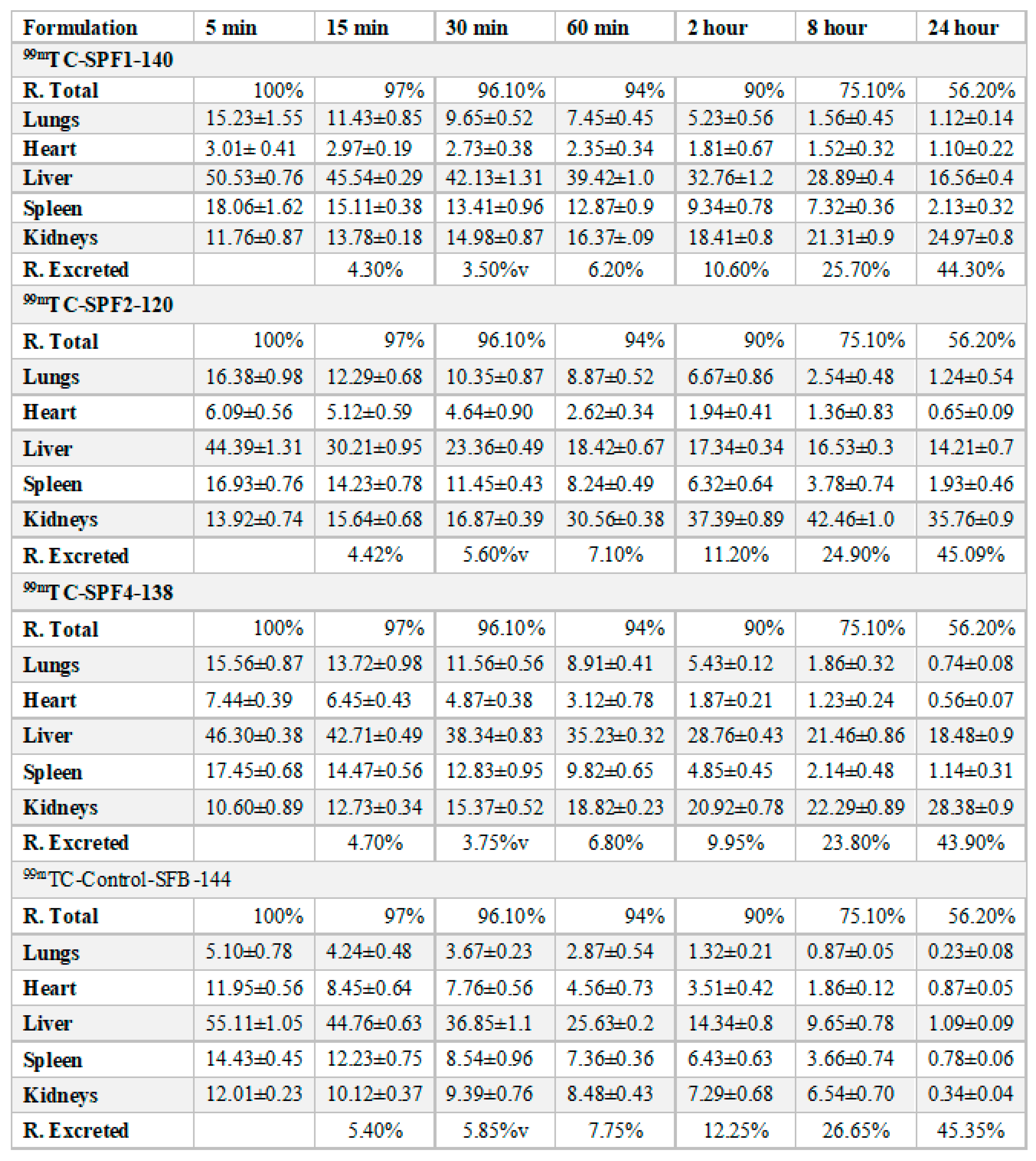
Task: Click the 99mTC-Control-SFB-144 section heading
Action: pos(126,880)
